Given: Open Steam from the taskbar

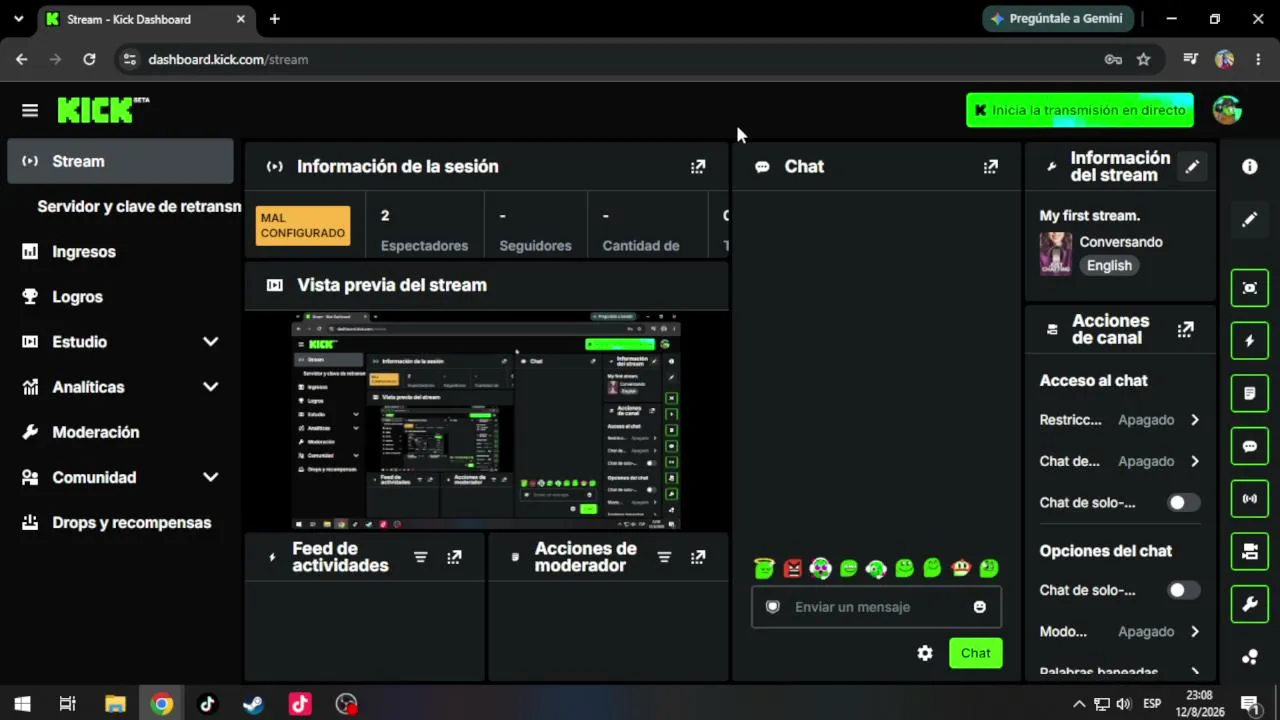Looking at the screenshot, I should pyautogui.click(x=254, y=704).
